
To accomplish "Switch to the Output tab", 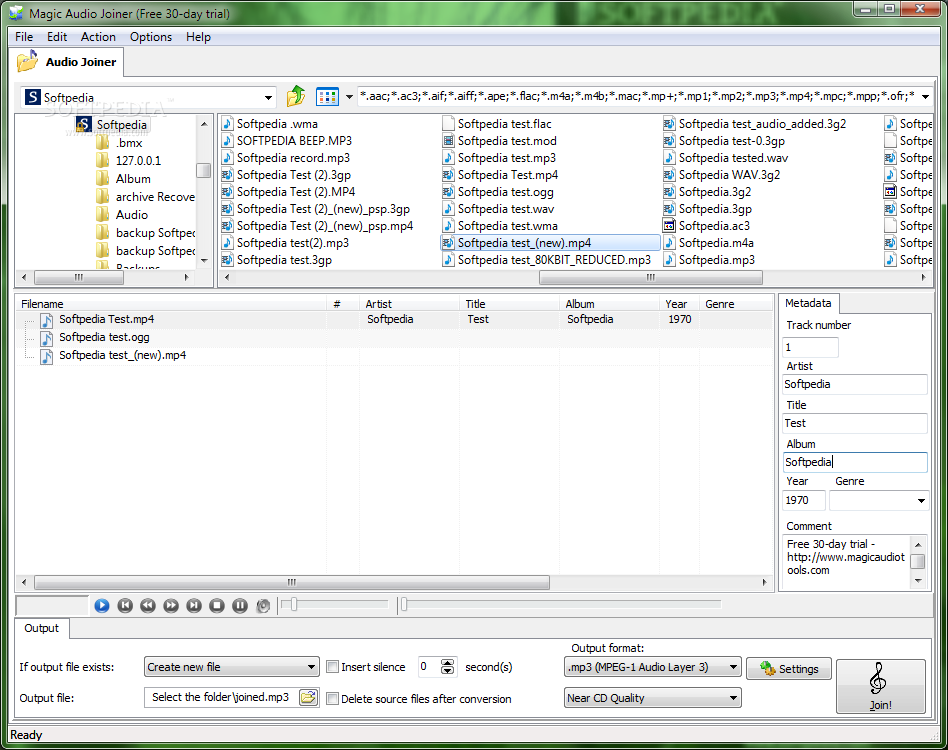I will pos(42,629).
